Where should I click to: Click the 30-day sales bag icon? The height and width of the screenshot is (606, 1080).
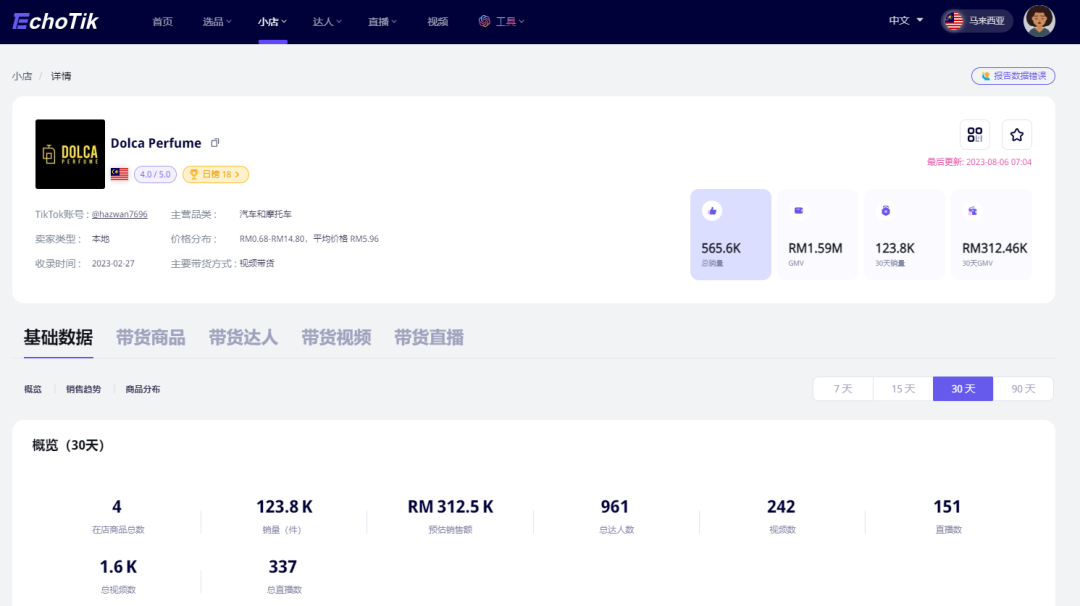[x=886, y=211]
